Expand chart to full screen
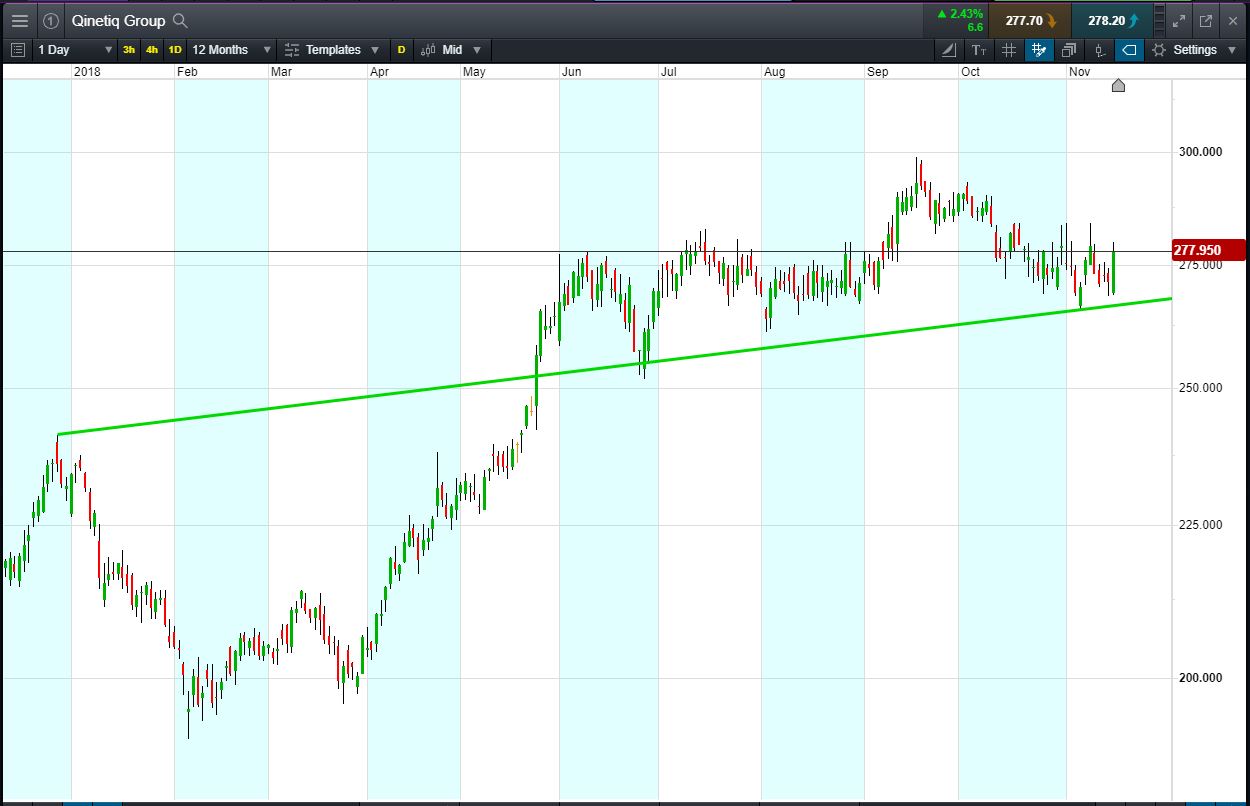The image size is (1250, 806). click(1180, 20)
